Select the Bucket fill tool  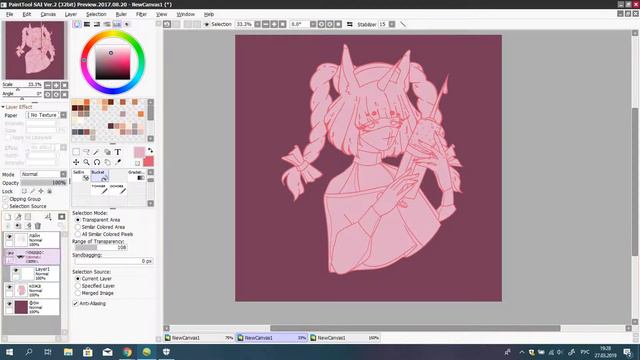click(99, 176)
